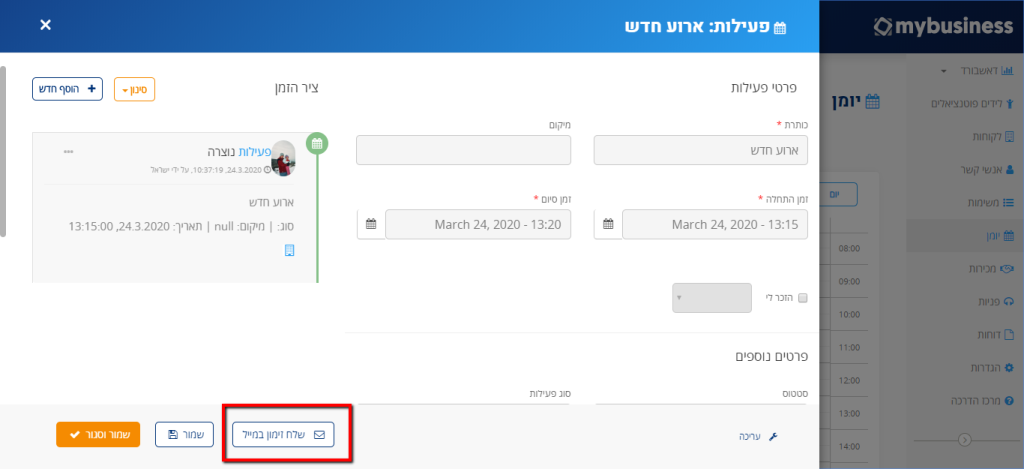
Task: Click 'הוסף חדש' add new button
Action: point(67,89)
